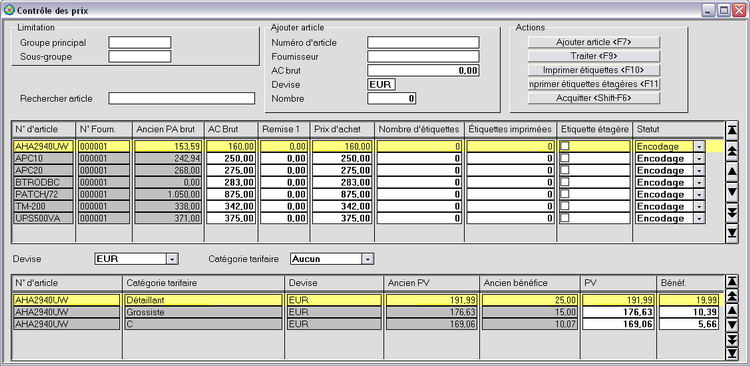750x366 pixels.
Task: Focus the Sous-groupe field
Action: (x=140, y=56)
